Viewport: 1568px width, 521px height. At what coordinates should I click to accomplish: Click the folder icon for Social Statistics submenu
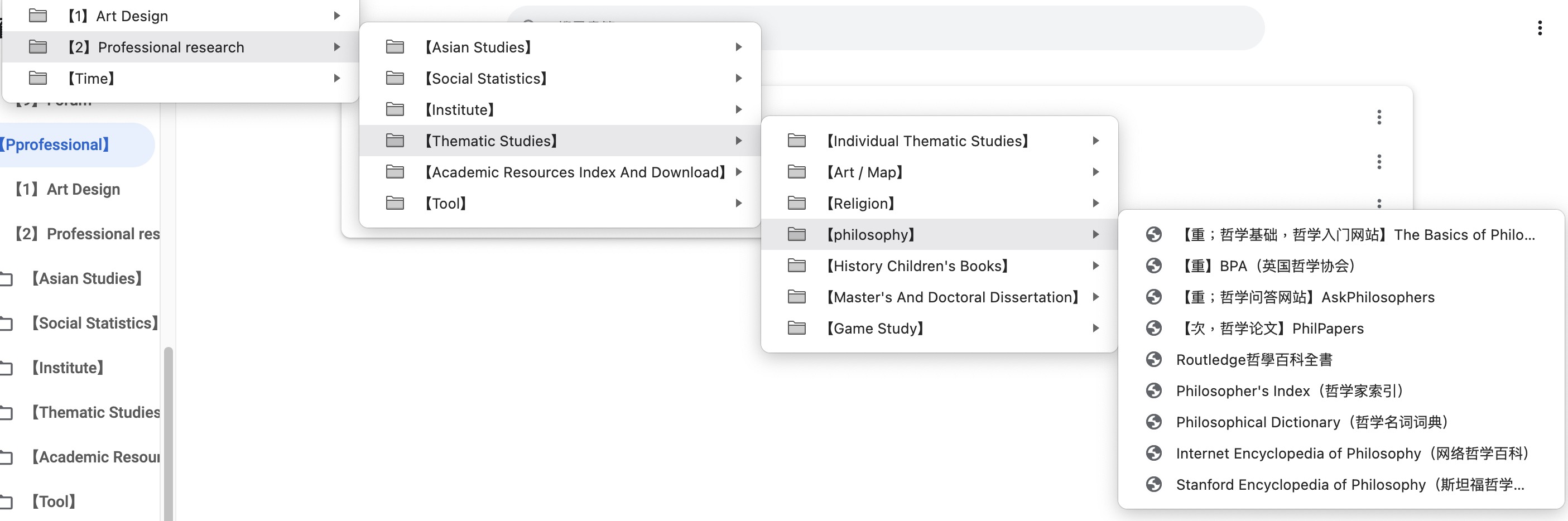tap(395, 79)
